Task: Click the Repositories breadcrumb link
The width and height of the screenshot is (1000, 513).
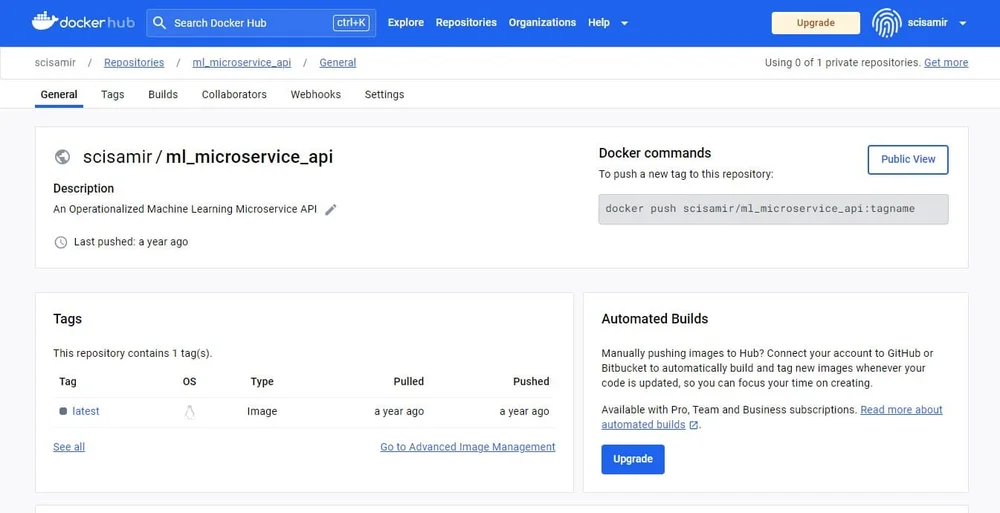Action: point(134,63)
